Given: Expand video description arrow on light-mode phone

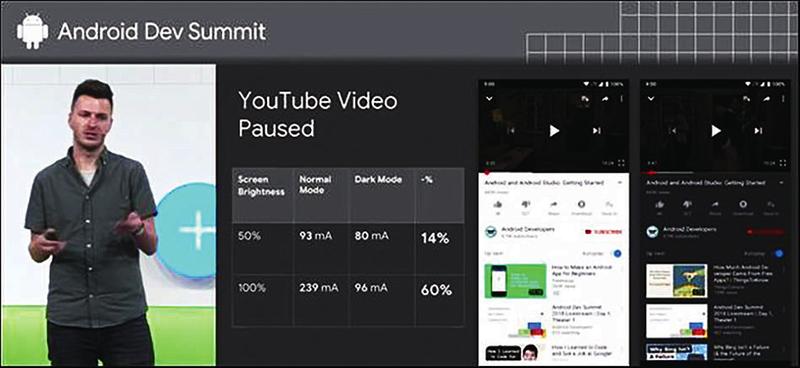Looking at the screenshot, I should point(620,182).
